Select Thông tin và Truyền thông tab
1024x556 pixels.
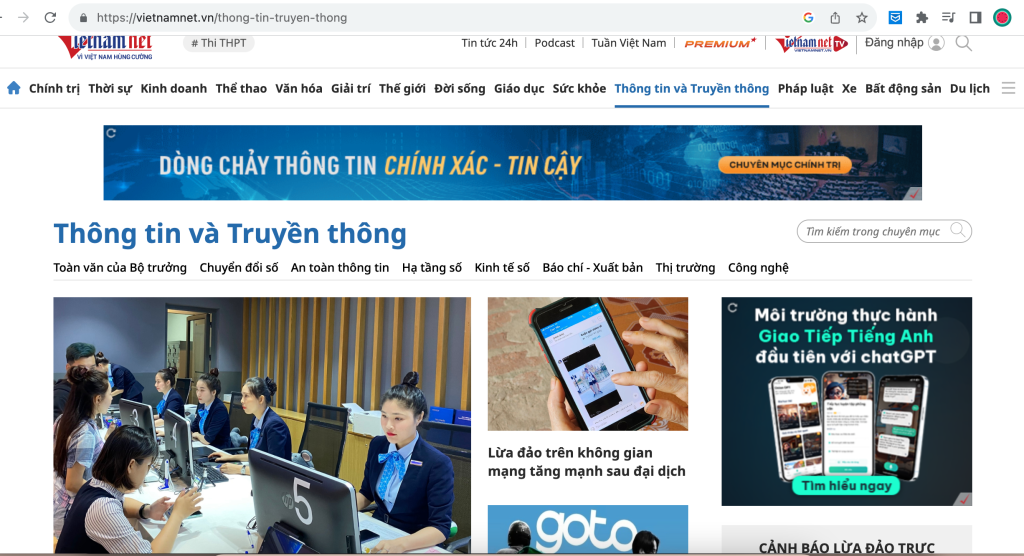tap(692, 88)
